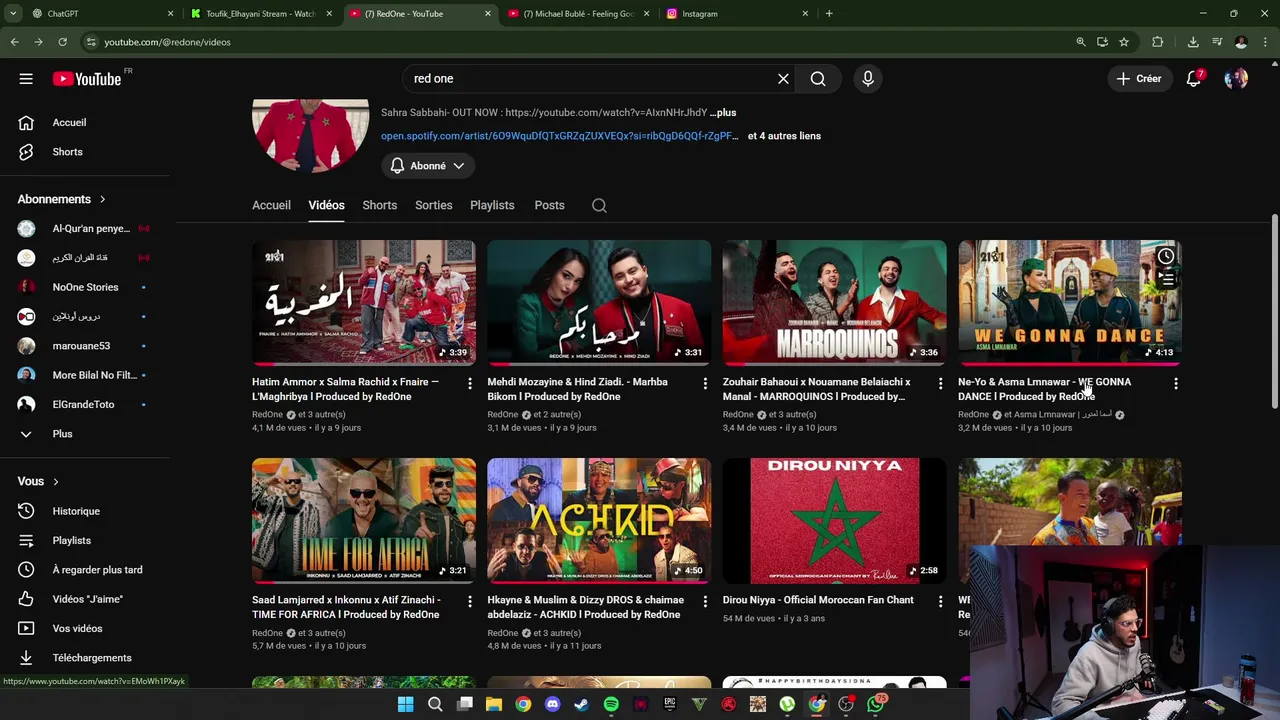Bookmark this page with star icon

click(1124, 42)
